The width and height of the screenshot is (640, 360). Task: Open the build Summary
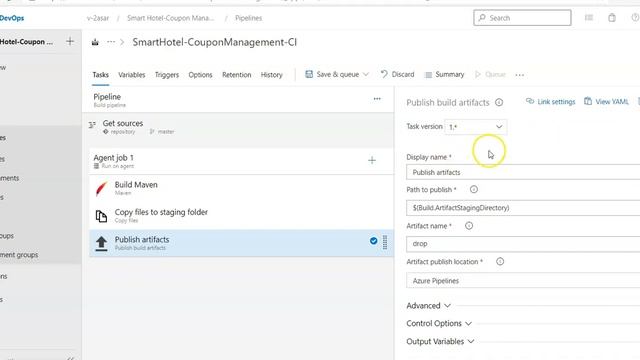point(444,74)
